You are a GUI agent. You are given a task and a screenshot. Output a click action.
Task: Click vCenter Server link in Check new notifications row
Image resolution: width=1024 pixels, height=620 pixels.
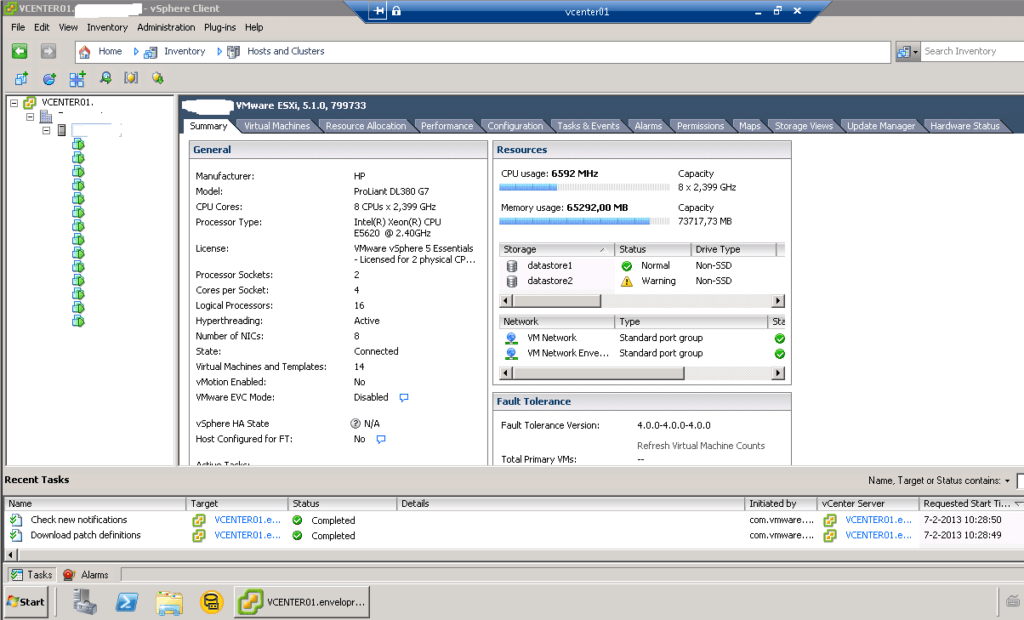point(878,520)
